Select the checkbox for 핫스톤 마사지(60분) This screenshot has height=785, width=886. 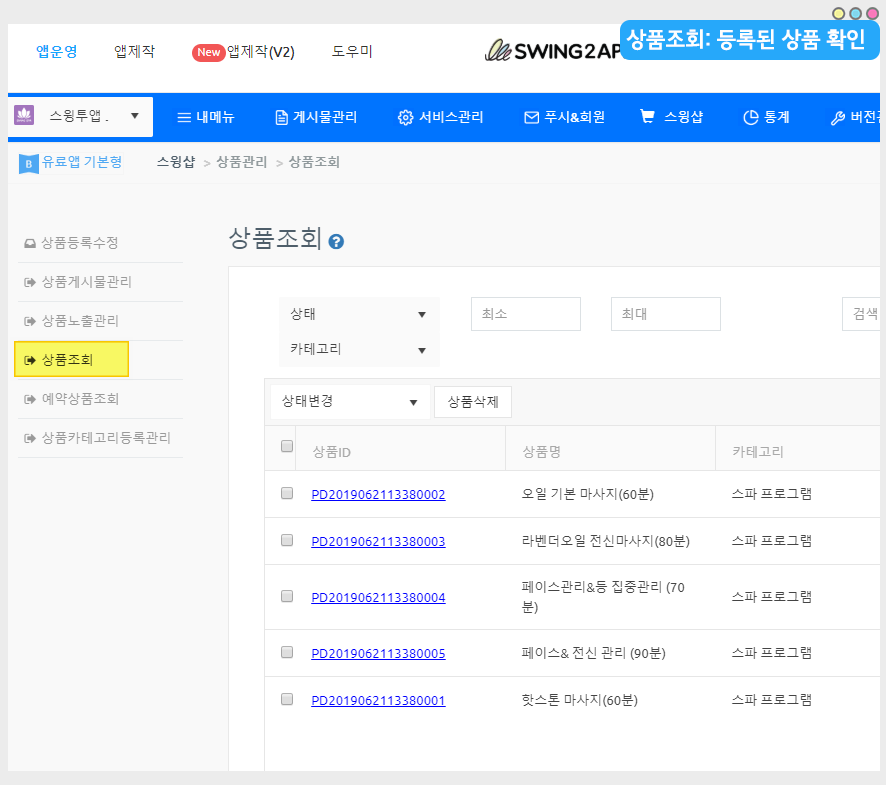click(x=287, y=699)
